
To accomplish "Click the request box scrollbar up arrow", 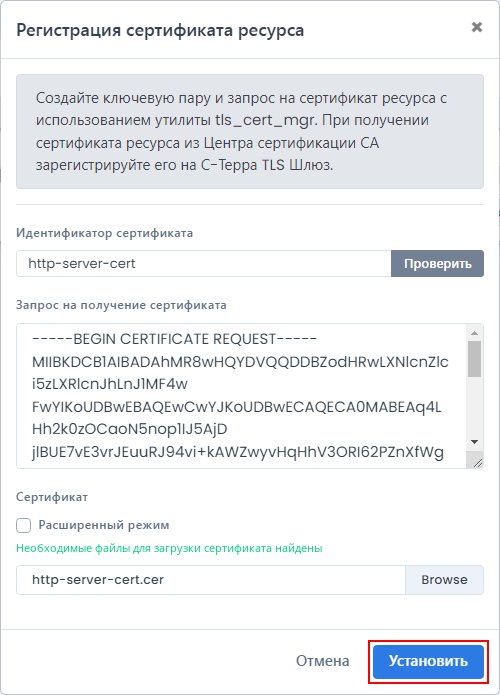I will (x=474, y=333).
